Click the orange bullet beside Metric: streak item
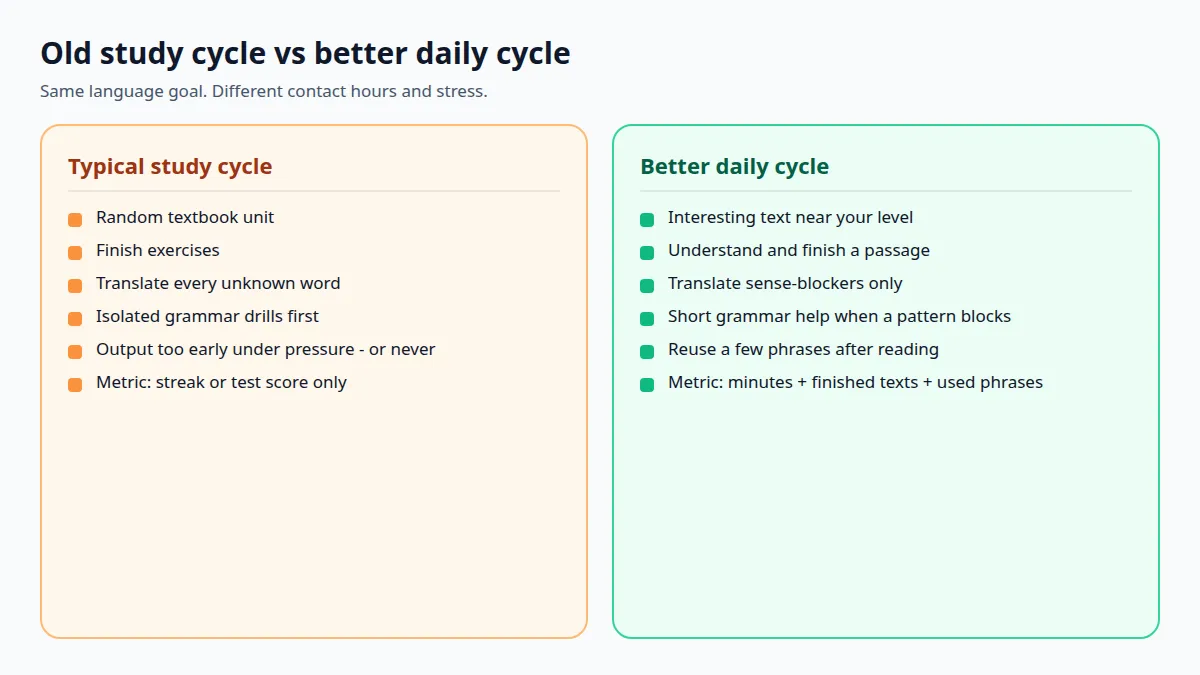1200x675 pixels. pyautogui.click(x=75, y=385)
